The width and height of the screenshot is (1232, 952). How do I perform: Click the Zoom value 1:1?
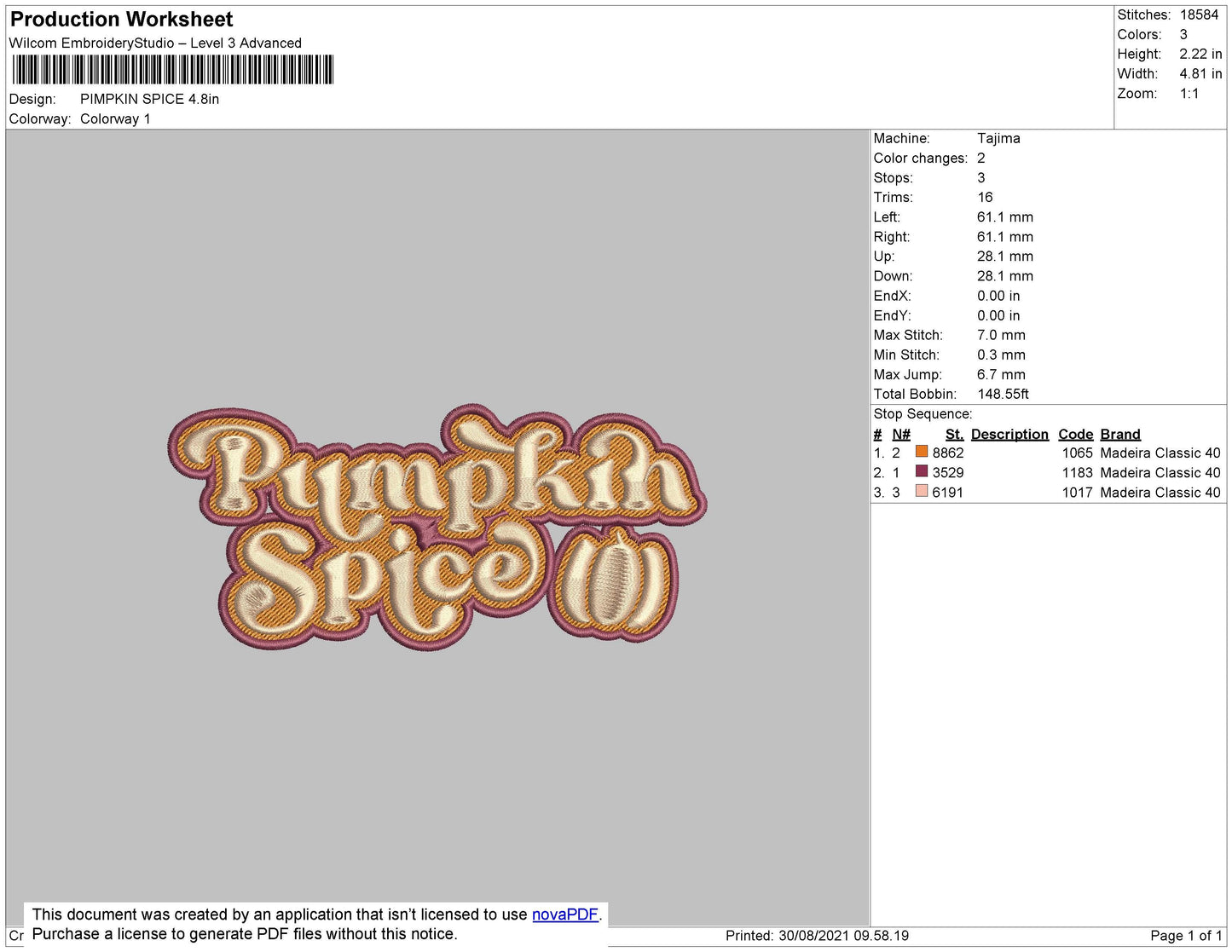coord(1189,94)
